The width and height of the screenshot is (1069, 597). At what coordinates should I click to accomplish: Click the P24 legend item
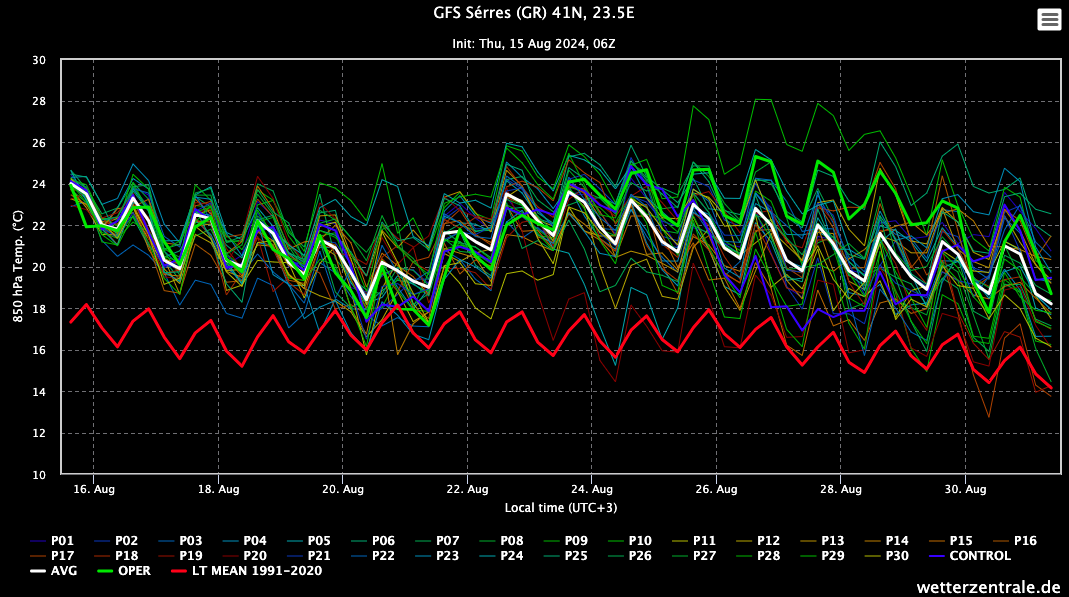click(x=502, y=555)
